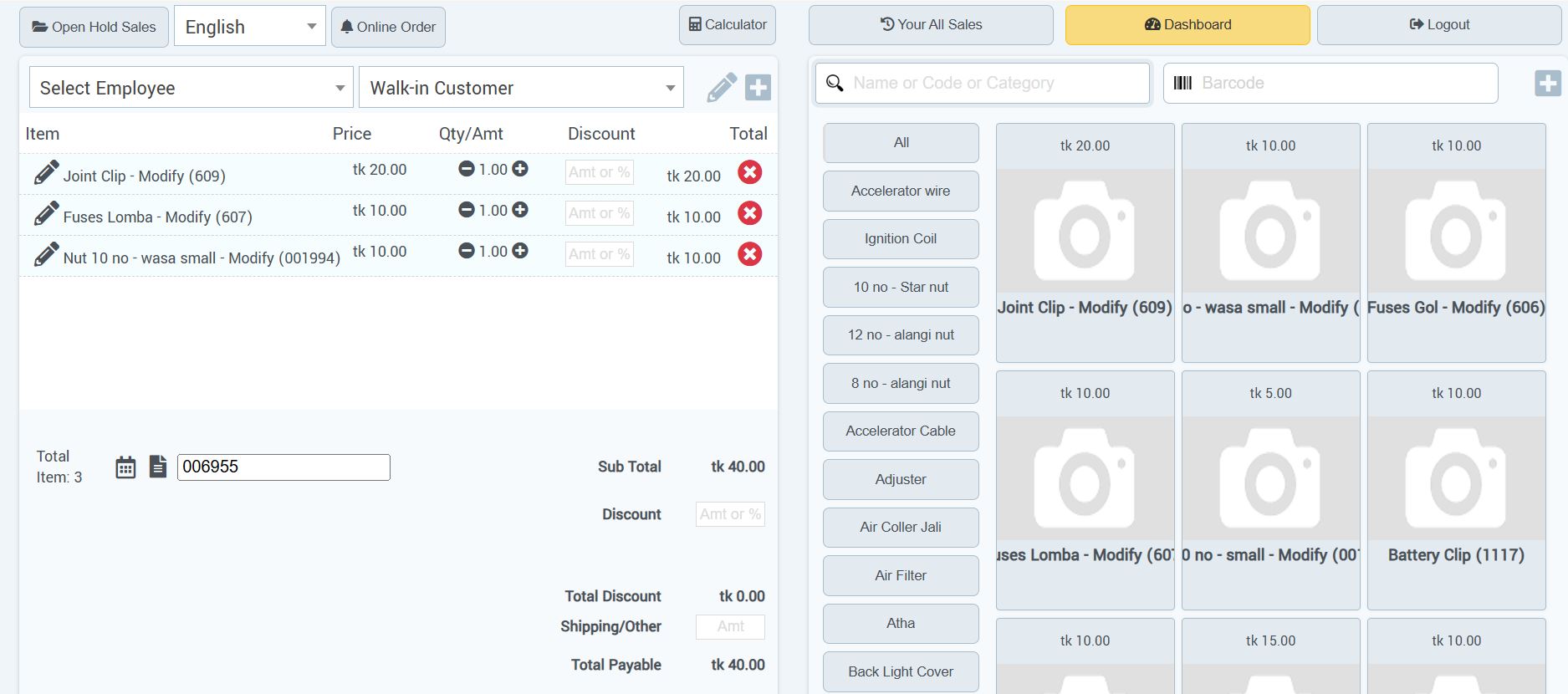
Task: Change language from English dropdown
Action: click(249, 27)
